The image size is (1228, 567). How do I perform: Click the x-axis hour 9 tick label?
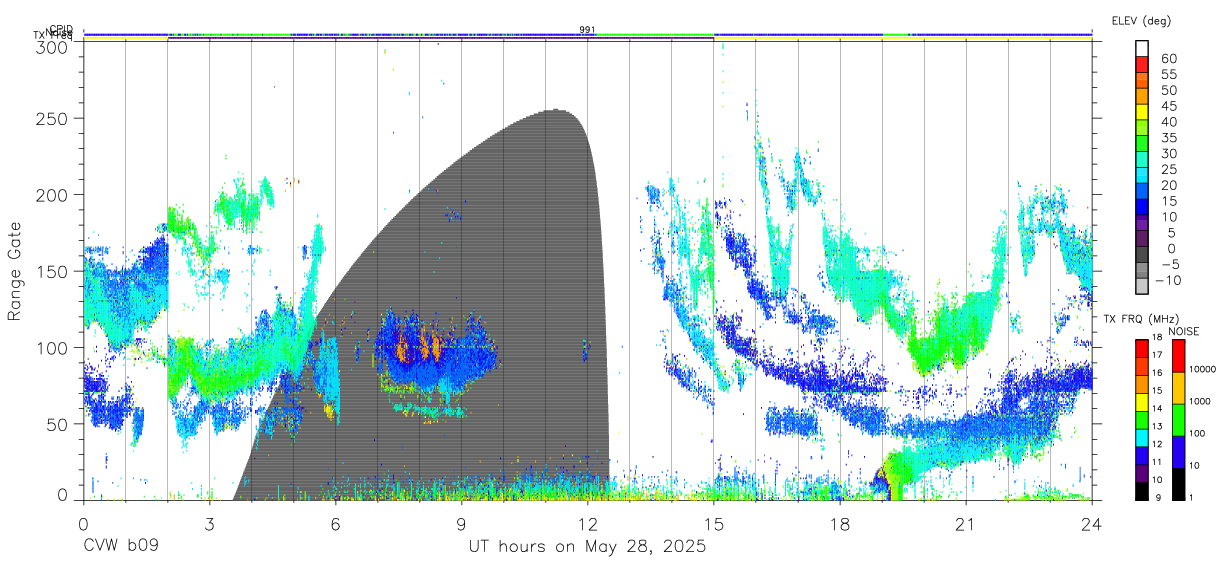[461, 524]
